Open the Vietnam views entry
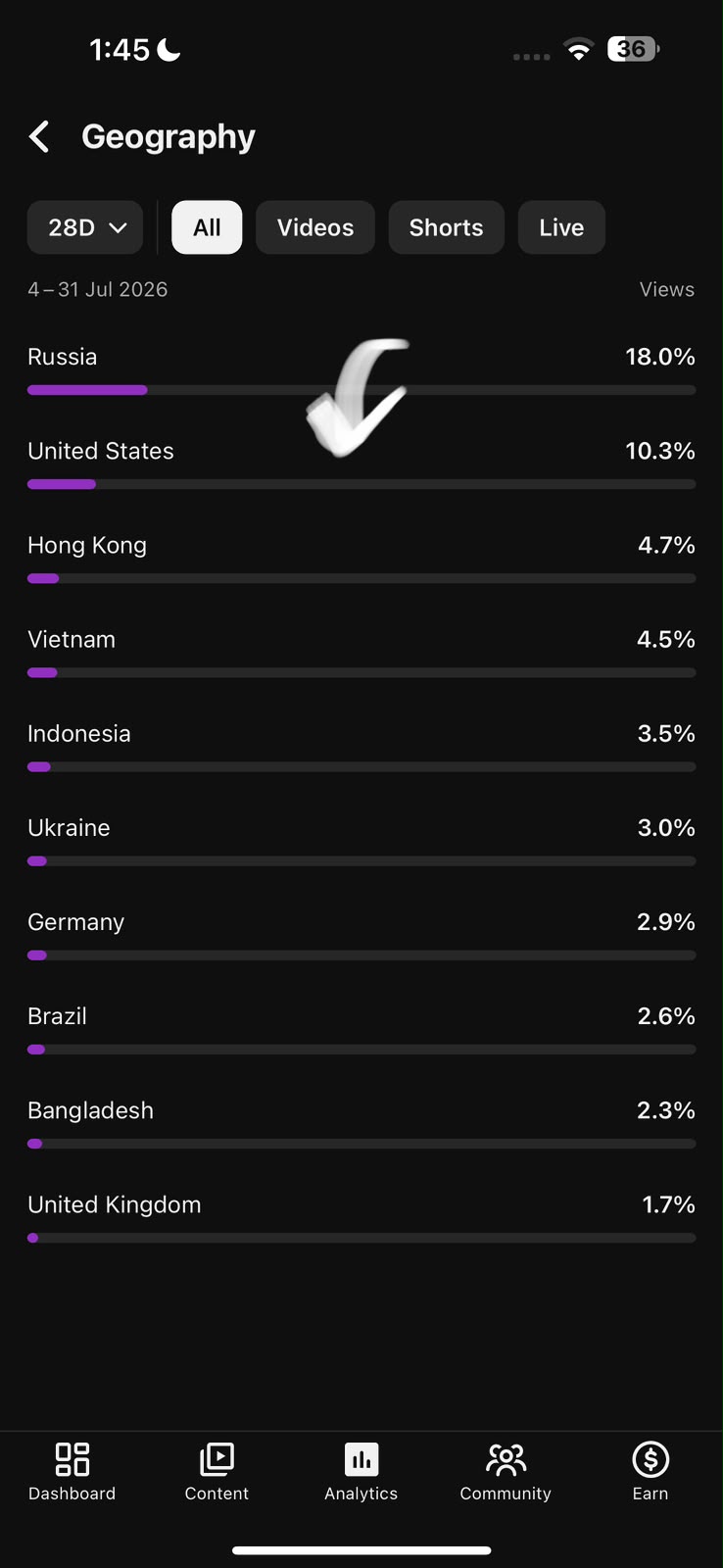 point(361,652)
